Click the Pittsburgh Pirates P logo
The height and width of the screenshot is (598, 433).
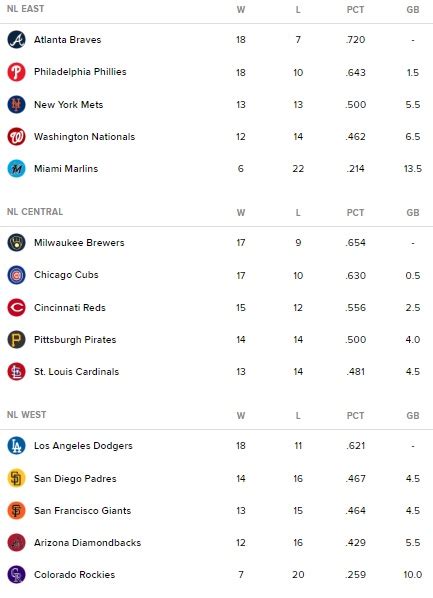tap(16, 339)
